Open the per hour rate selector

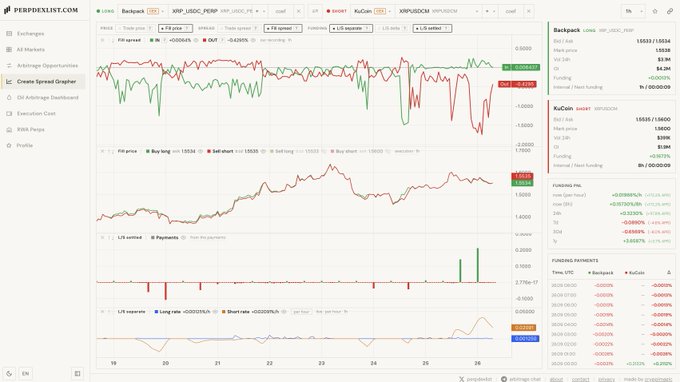pyautogui.click(x=301, y=312)
